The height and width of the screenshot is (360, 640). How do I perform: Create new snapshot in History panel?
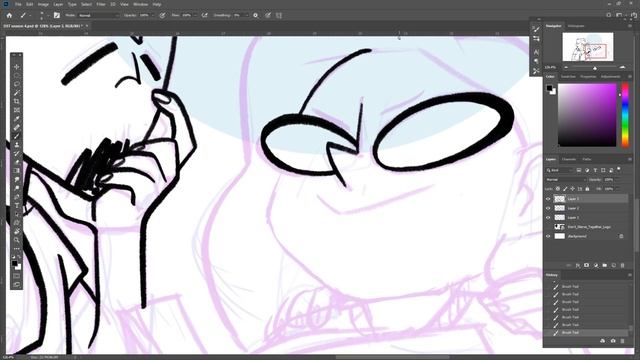click(x=613, y=341)
